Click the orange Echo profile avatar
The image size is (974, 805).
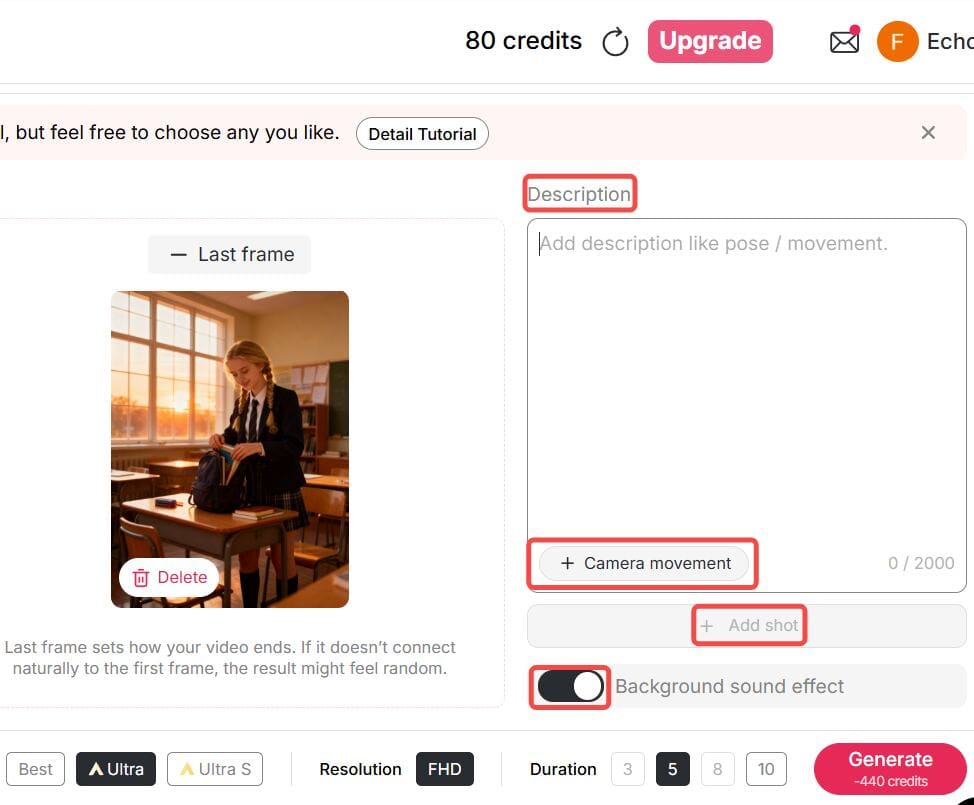click(897, 41)
